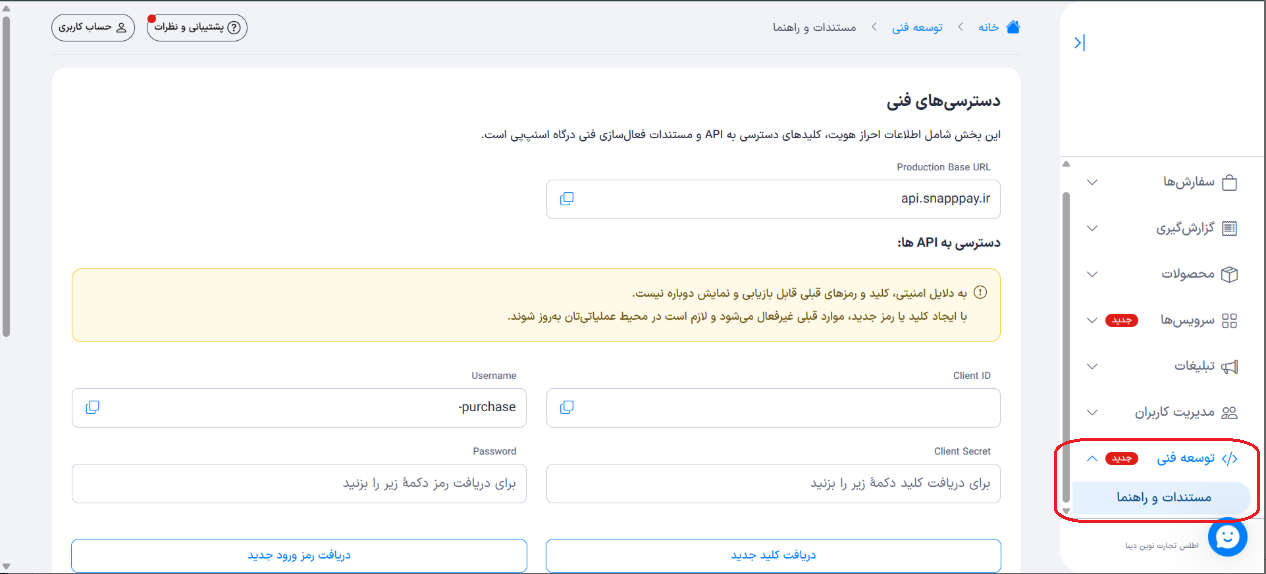Image resolution: width=1266 pixels, height=574 pixels.
Task: Copy the Username field value
Action: tap(93, 407)
